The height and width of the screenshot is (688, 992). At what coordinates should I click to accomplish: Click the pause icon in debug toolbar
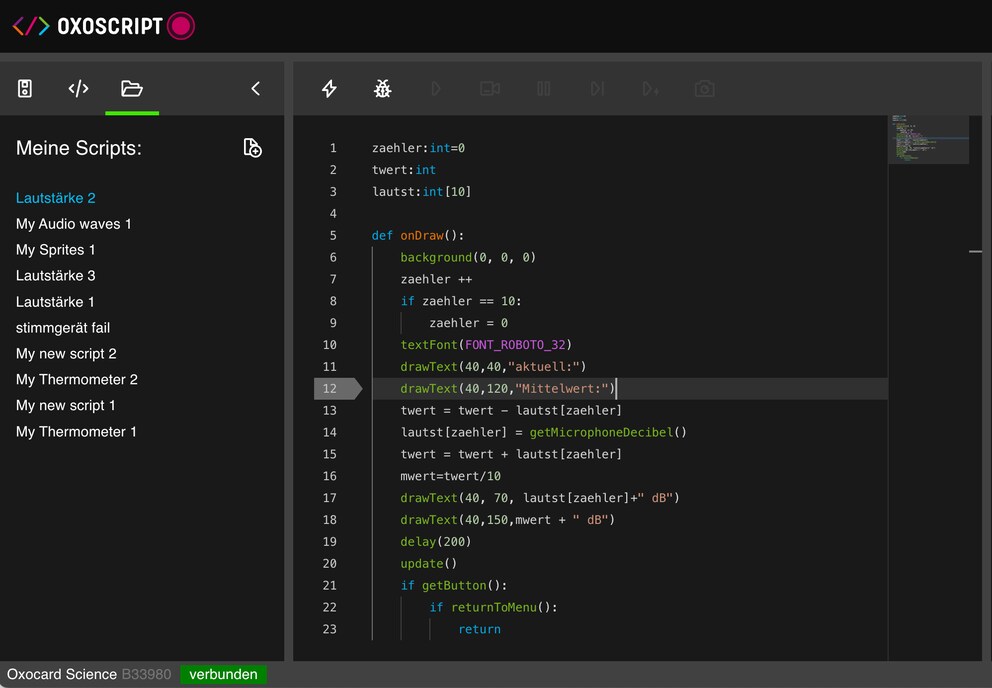click(543, 89)
